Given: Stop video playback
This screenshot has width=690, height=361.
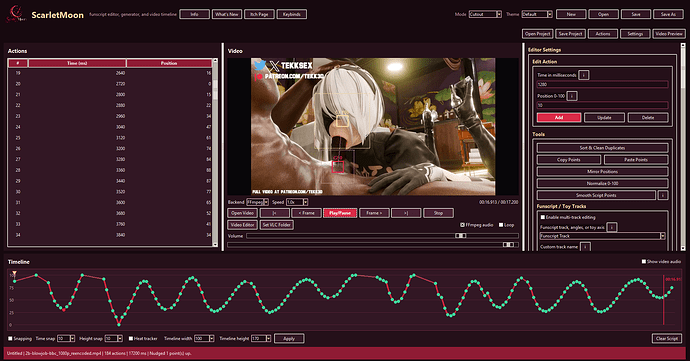Looking at the screenshot, I should 438,213.
